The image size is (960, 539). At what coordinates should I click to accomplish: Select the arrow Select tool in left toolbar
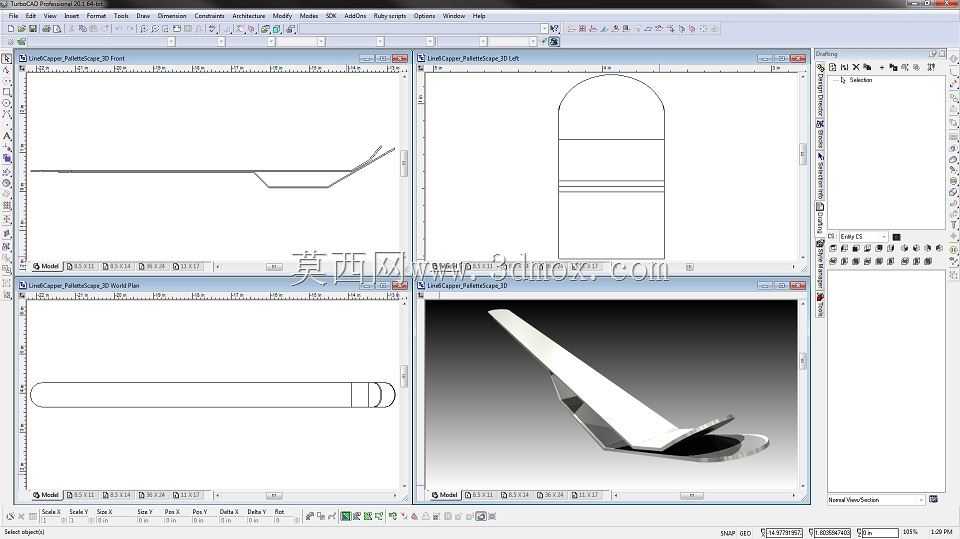tap(7, 59)
